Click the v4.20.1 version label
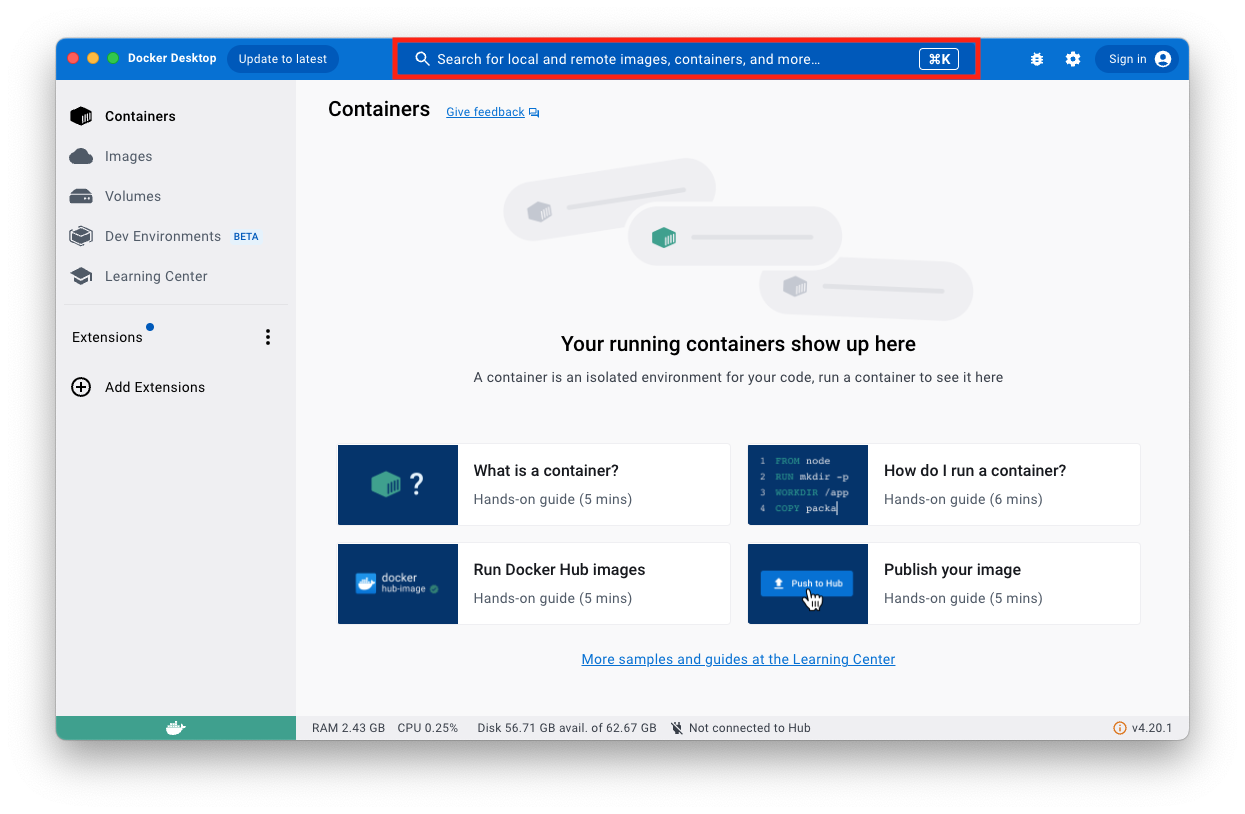The image size is (1245, 814). (x=1152, y=728)
